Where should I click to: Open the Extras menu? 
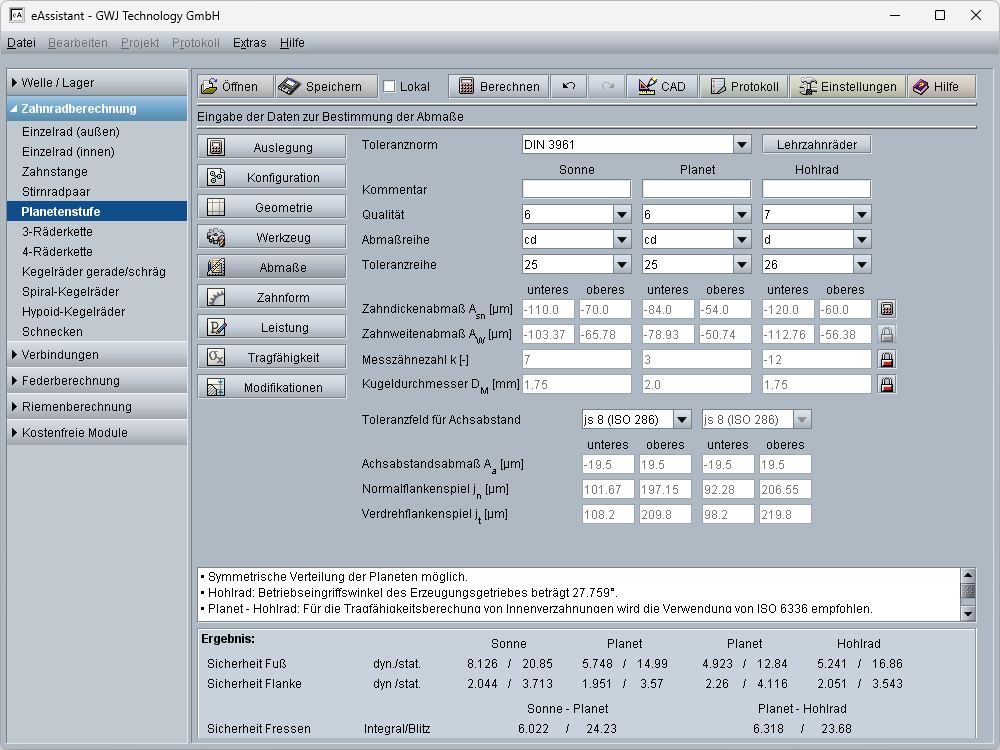[x=249, y=43]
